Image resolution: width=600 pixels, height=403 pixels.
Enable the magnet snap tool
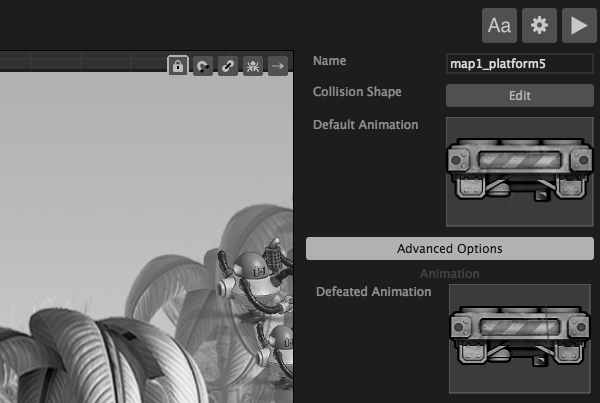(203, 66)
